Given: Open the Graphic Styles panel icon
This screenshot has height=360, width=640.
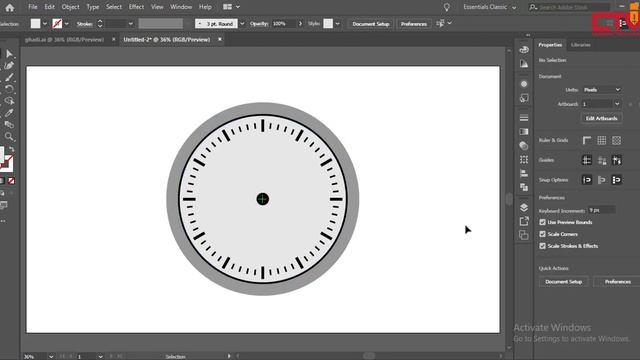Looking at the screenshot, I should click(x=524, y=98).
